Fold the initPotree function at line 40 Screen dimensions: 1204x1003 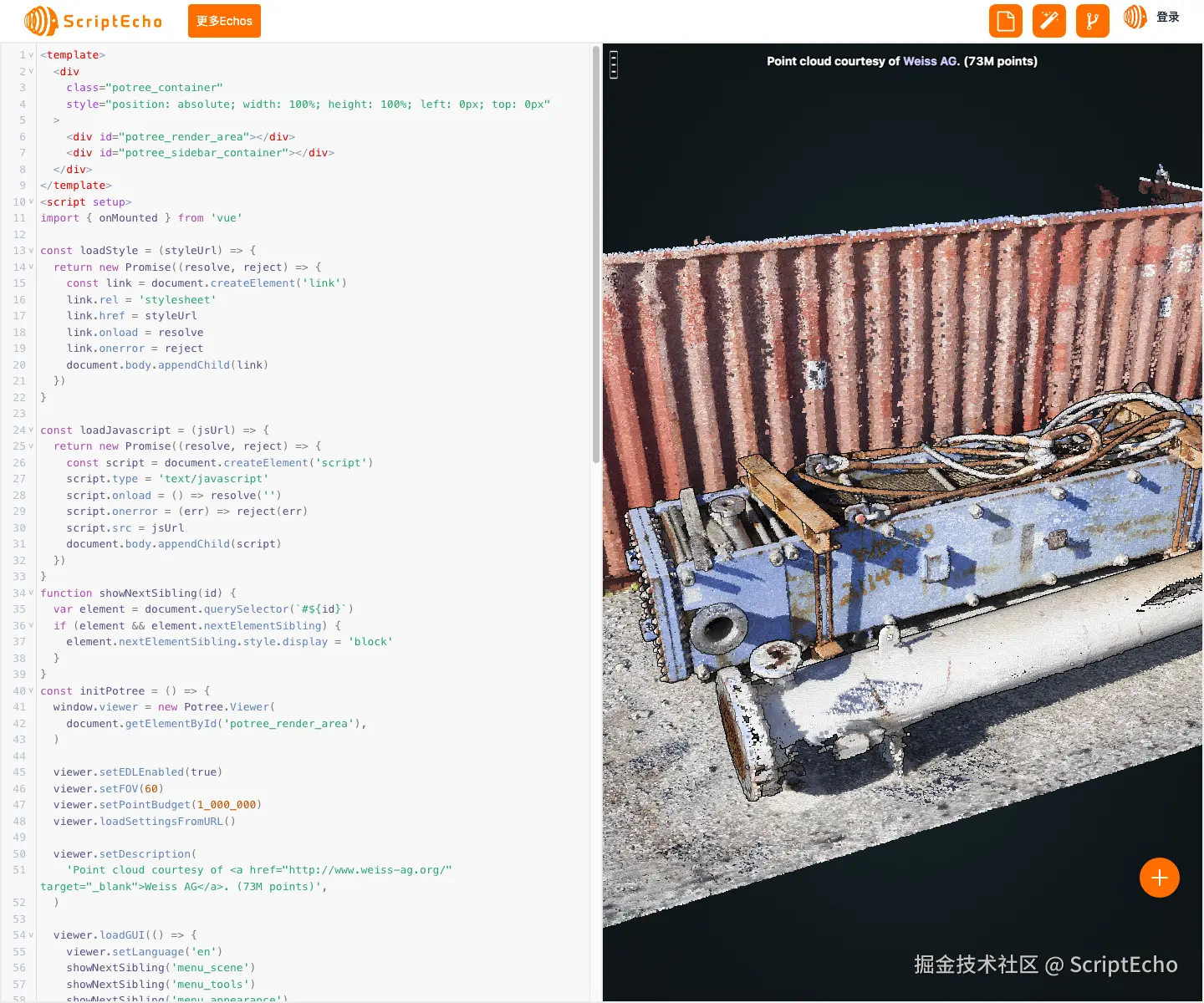point(32,691)
